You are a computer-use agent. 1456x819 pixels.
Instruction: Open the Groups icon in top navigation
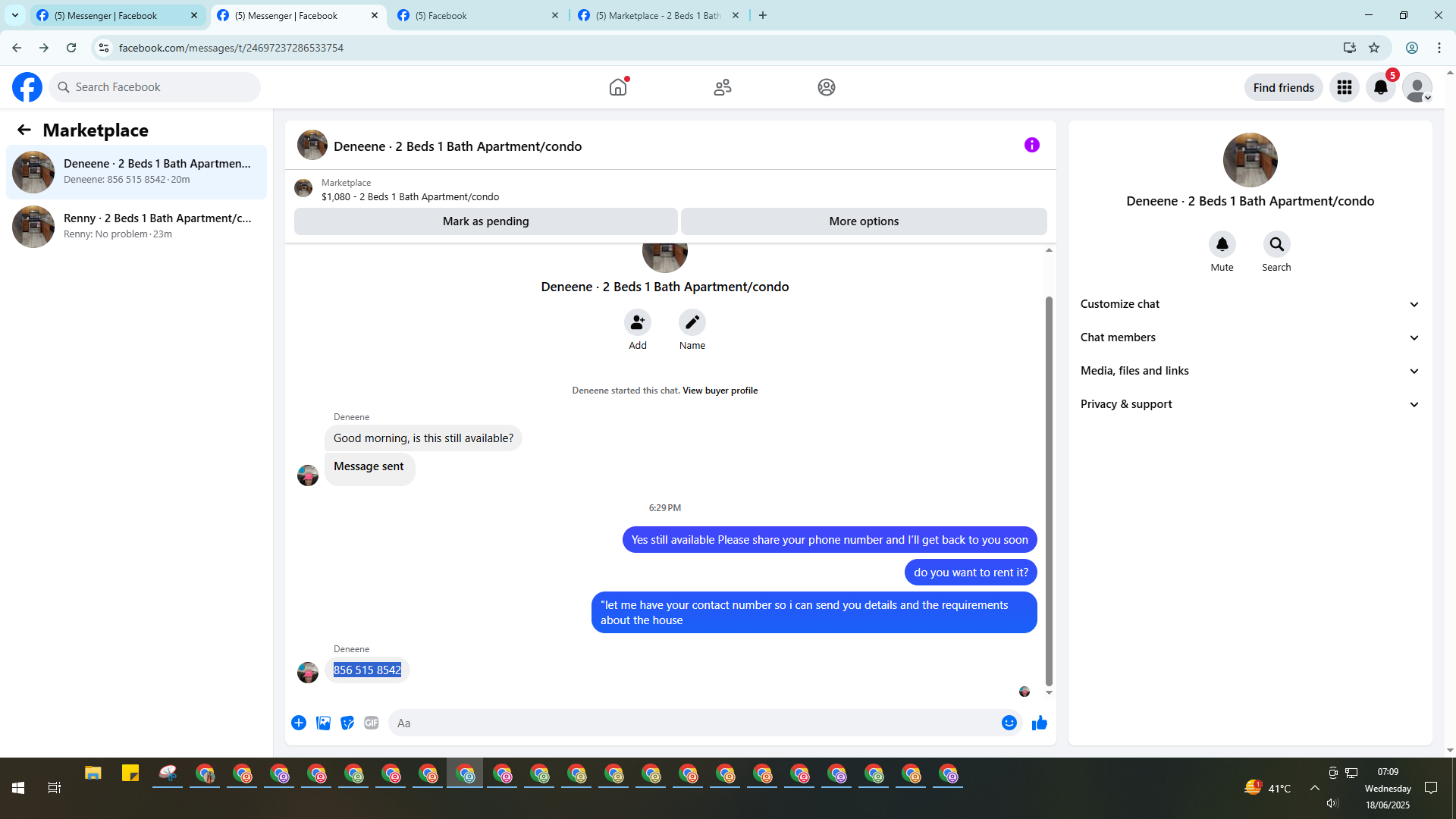pyautogui.click(x=827, y=87)
